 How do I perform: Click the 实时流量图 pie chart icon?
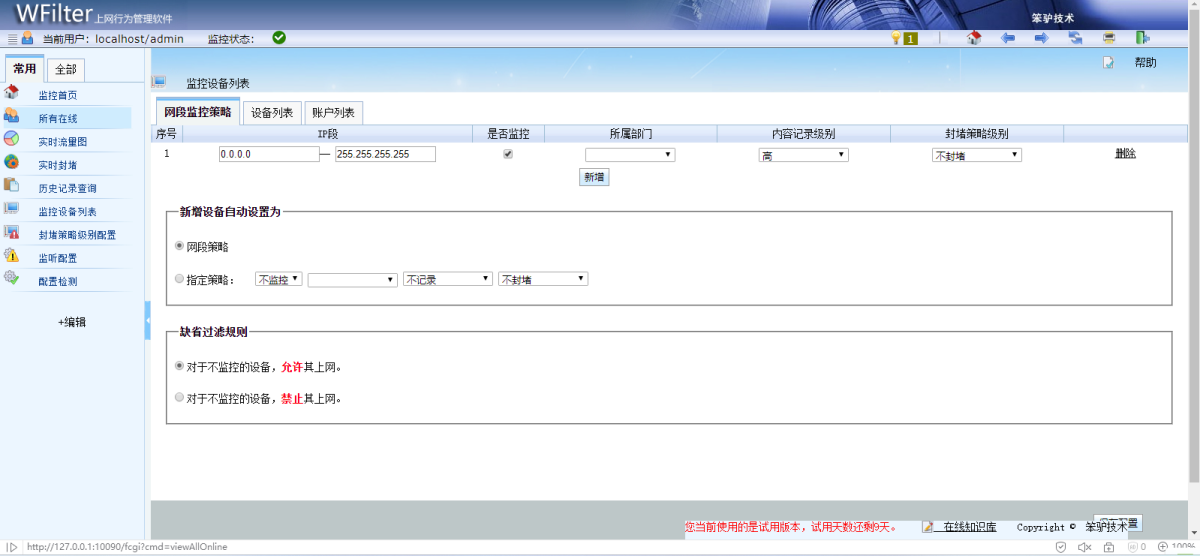[x=12, y=139]
